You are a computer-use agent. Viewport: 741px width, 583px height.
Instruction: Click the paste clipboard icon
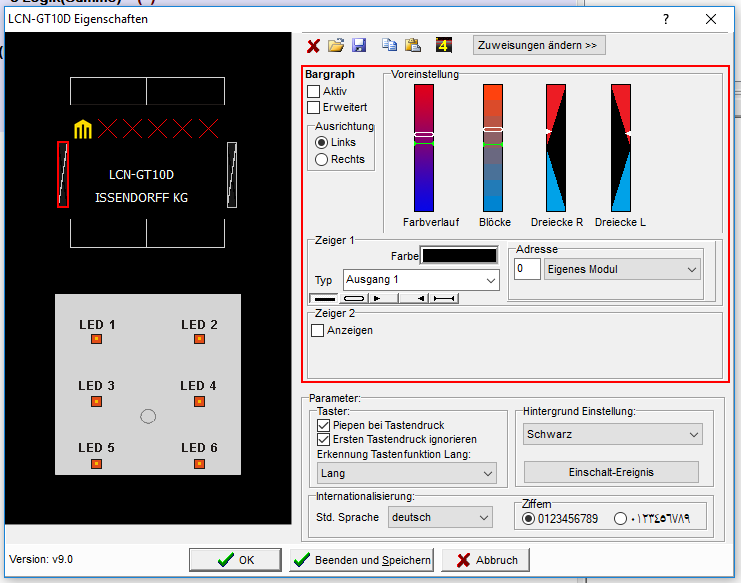point(412,45)
